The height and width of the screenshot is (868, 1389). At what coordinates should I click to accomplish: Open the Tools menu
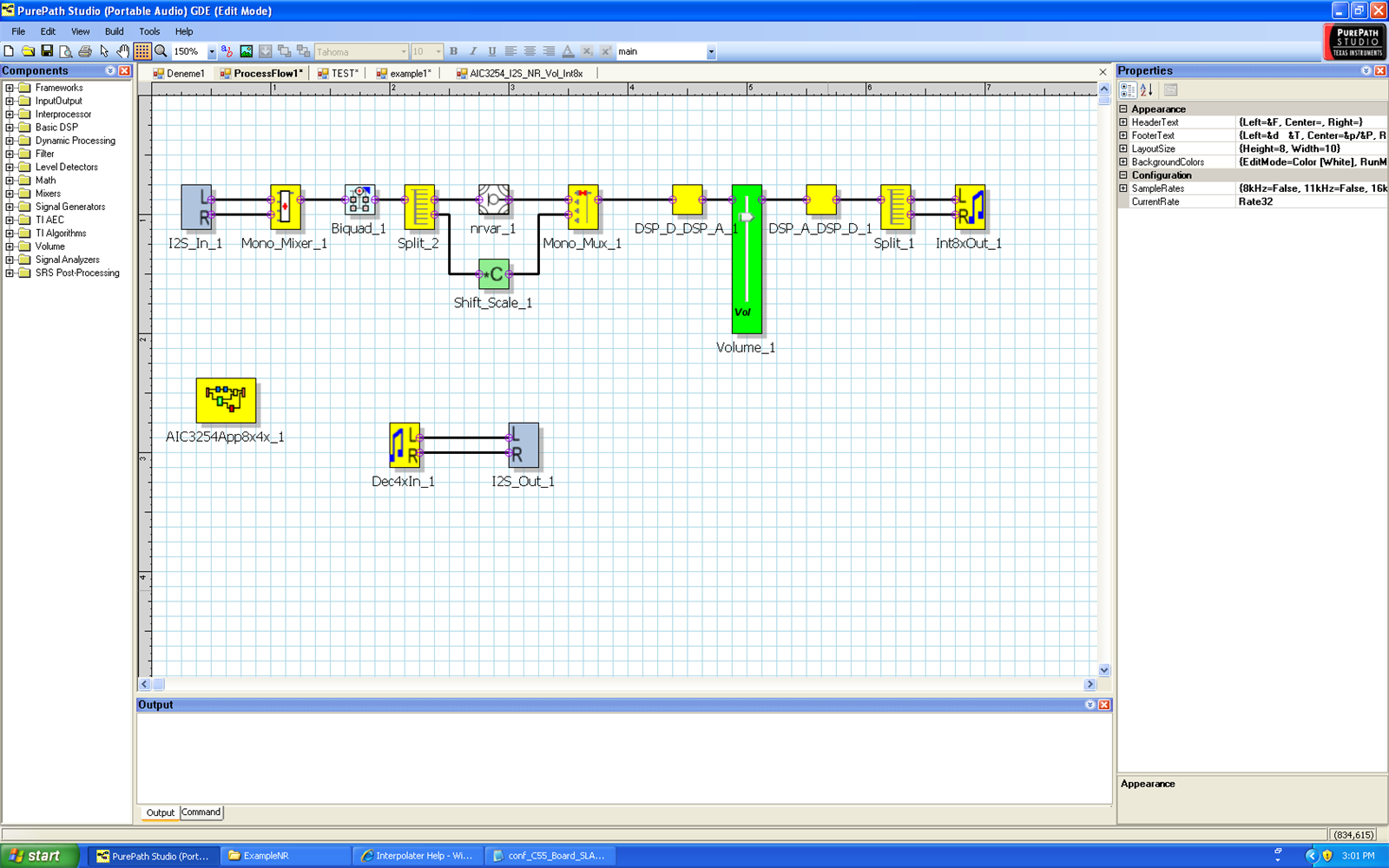149,31
